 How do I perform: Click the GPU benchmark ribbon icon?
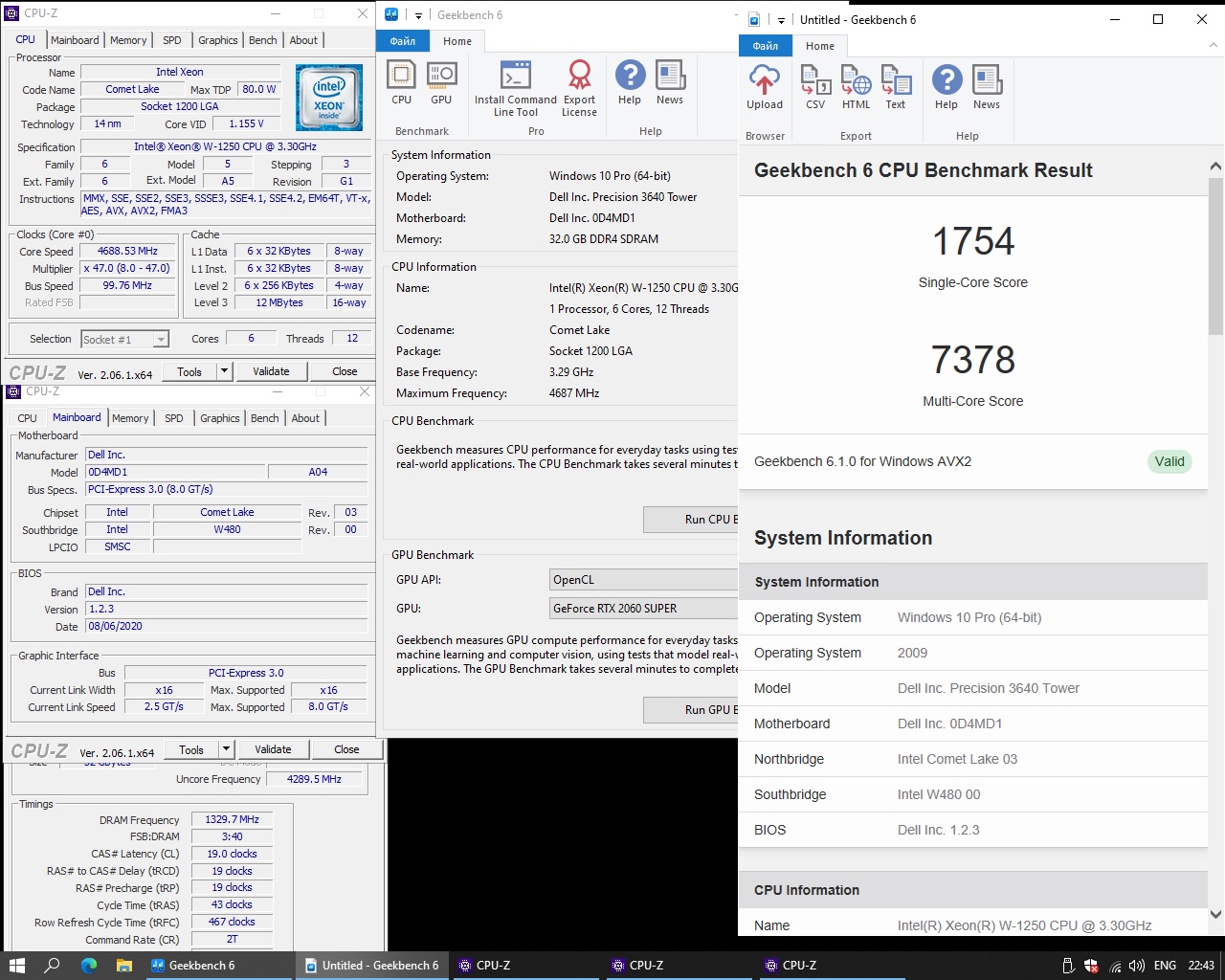coord(441,82)
